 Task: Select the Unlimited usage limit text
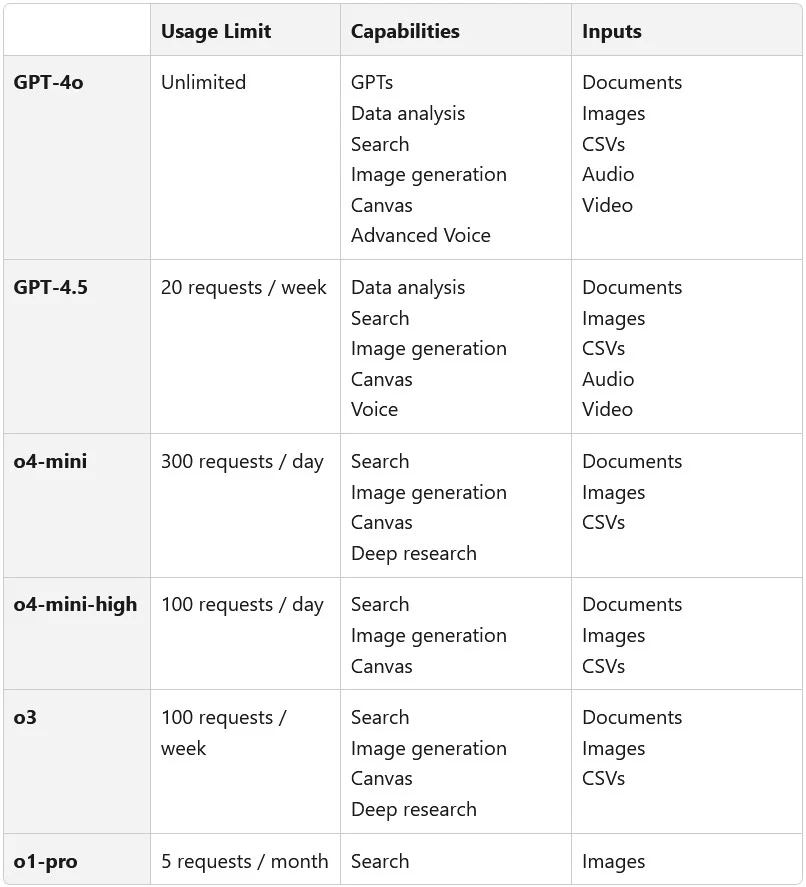pos(203,83)
